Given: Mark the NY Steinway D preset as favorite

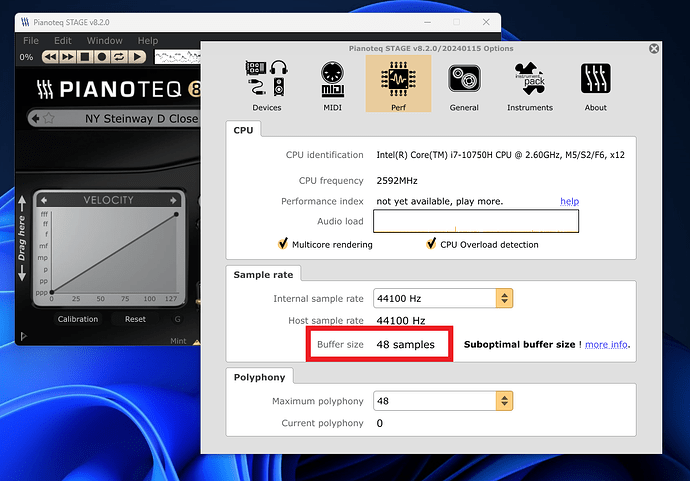Looking at the screenshot, I should [49, 118].
